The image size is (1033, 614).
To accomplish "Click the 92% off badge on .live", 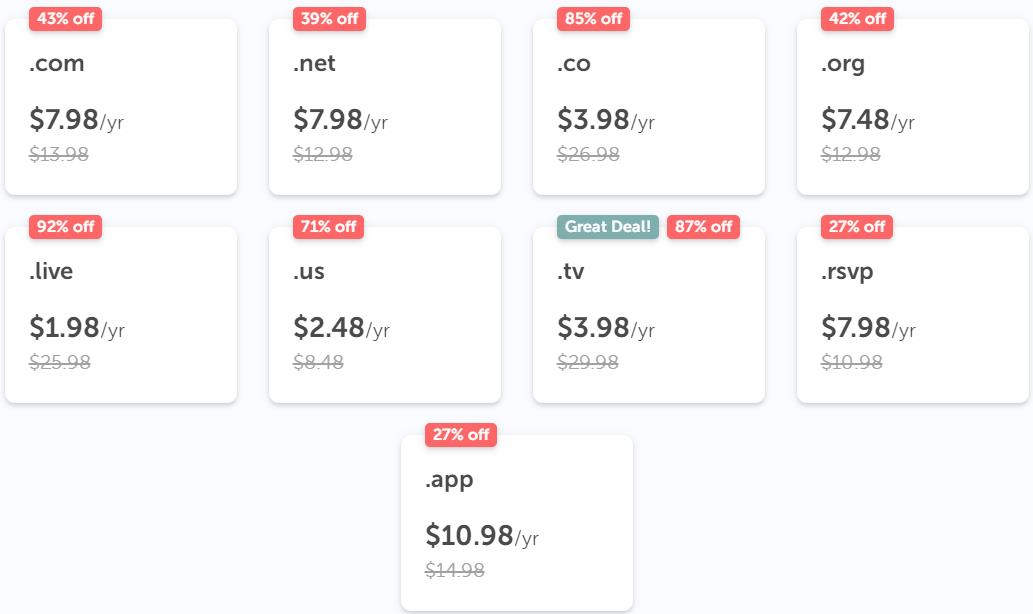I will tap(66, 227).
